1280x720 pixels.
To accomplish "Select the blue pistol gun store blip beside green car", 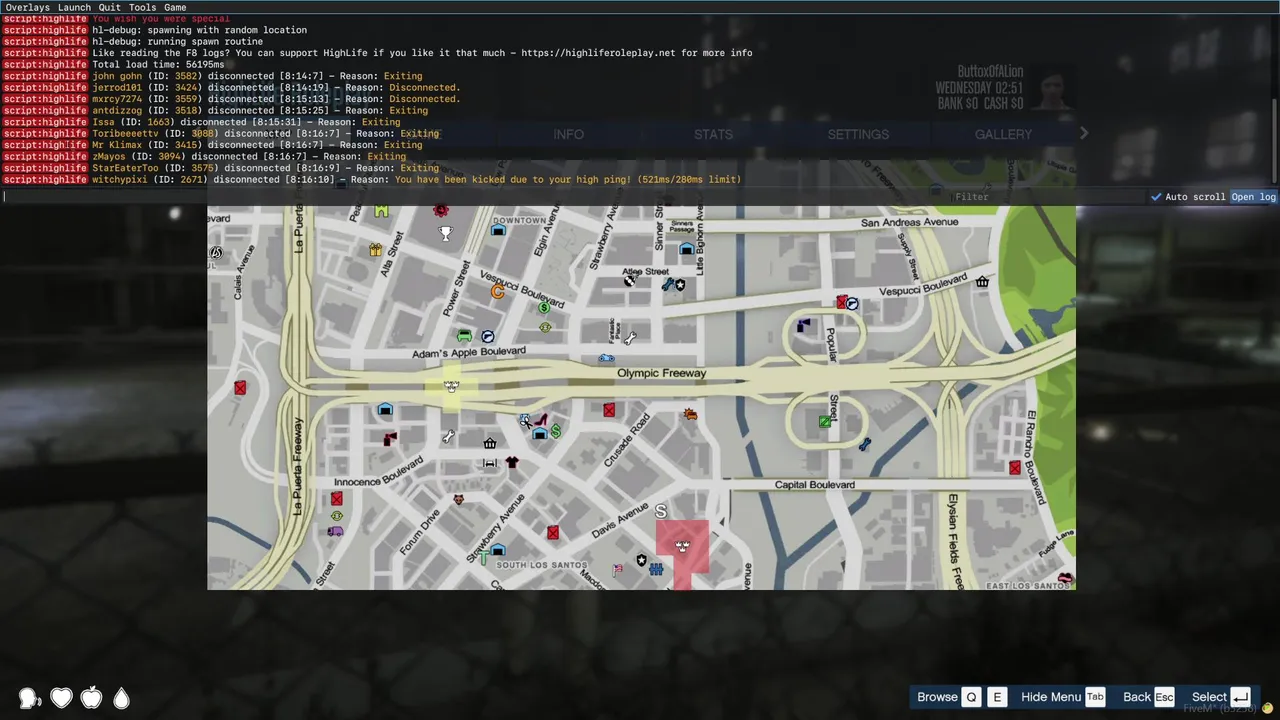I will point(487,337).
